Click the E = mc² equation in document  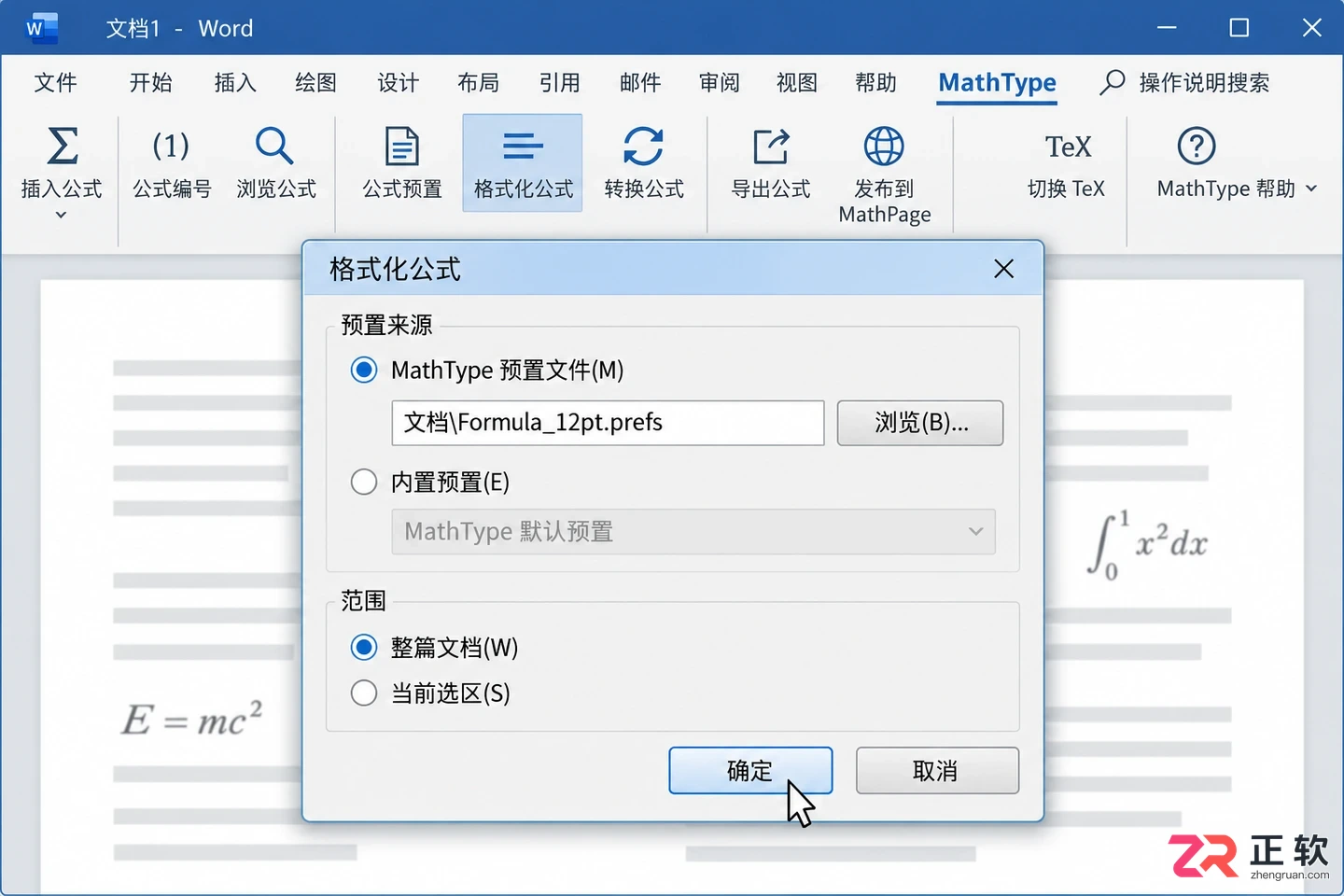(x=192, y=719)
